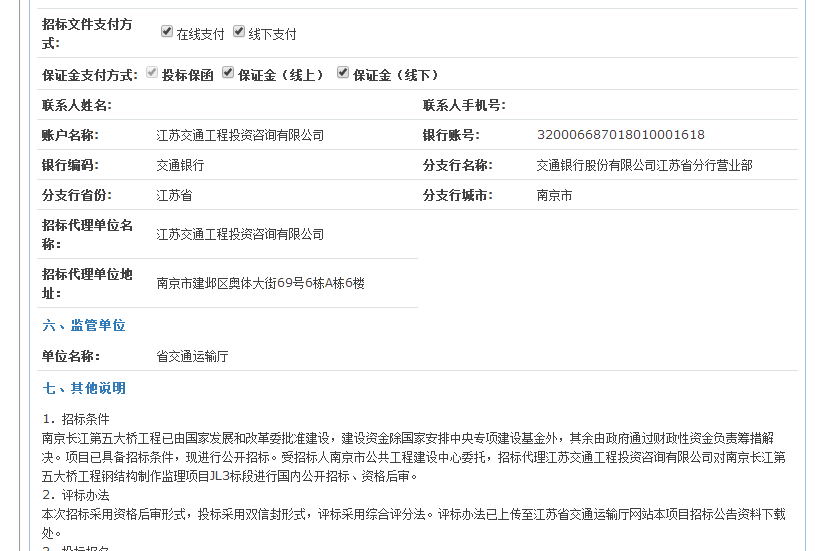Image resolution: width=815 pixels, height=551 pixels.
Task: Click the 分支行省份 value 江苏省
Action: pos(174,196)
